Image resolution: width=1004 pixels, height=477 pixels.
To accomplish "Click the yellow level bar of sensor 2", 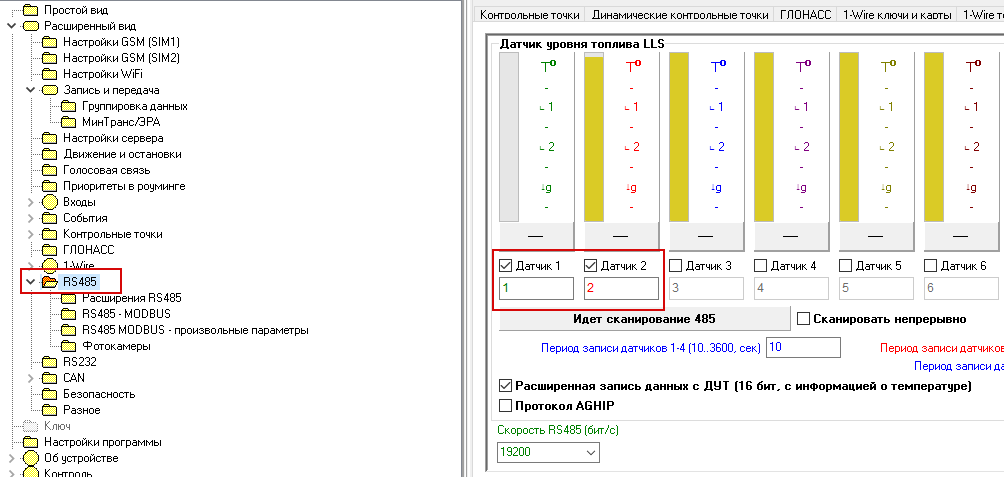I will [x=594, y=138].
